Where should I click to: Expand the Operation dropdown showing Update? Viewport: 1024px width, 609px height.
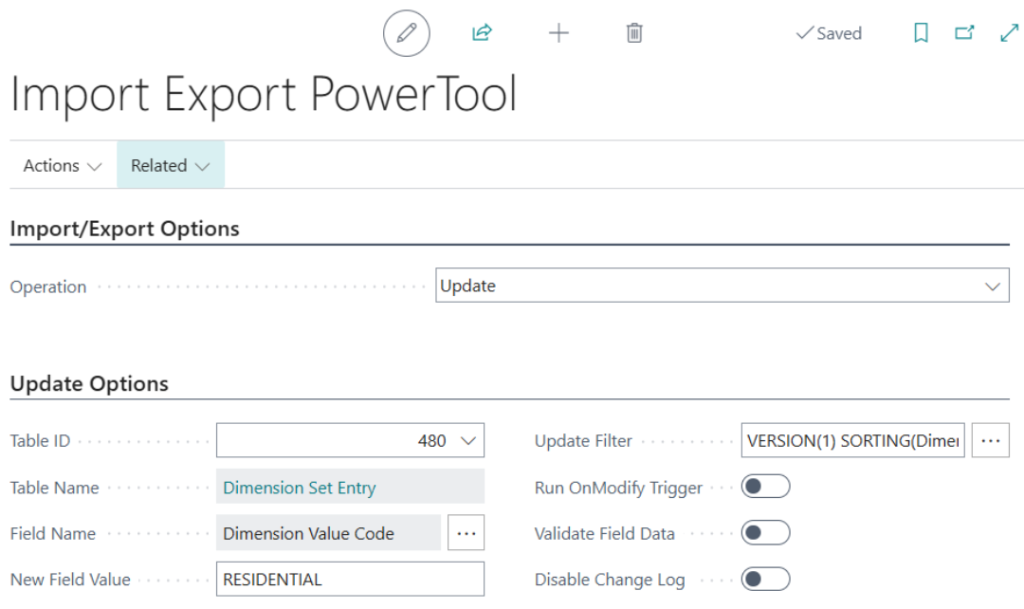point(722,286)
